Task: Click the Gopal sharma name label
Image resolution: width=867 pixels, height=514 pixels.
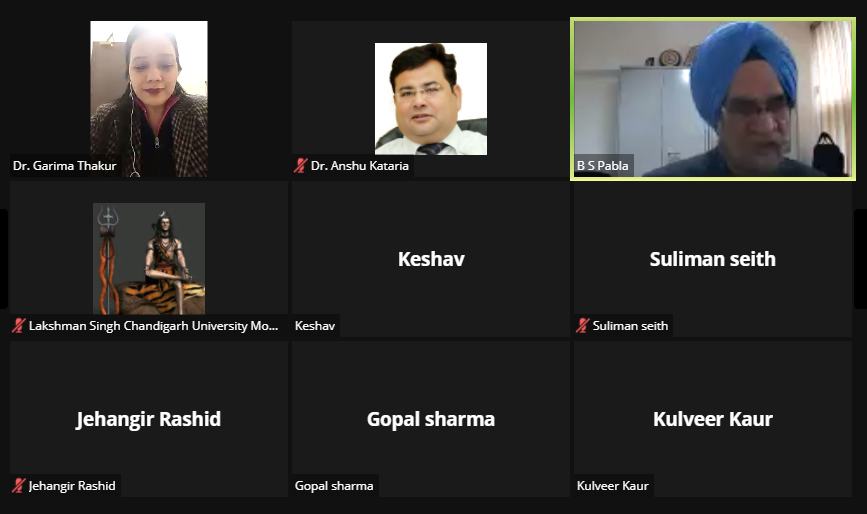Action: pos(334,485)
